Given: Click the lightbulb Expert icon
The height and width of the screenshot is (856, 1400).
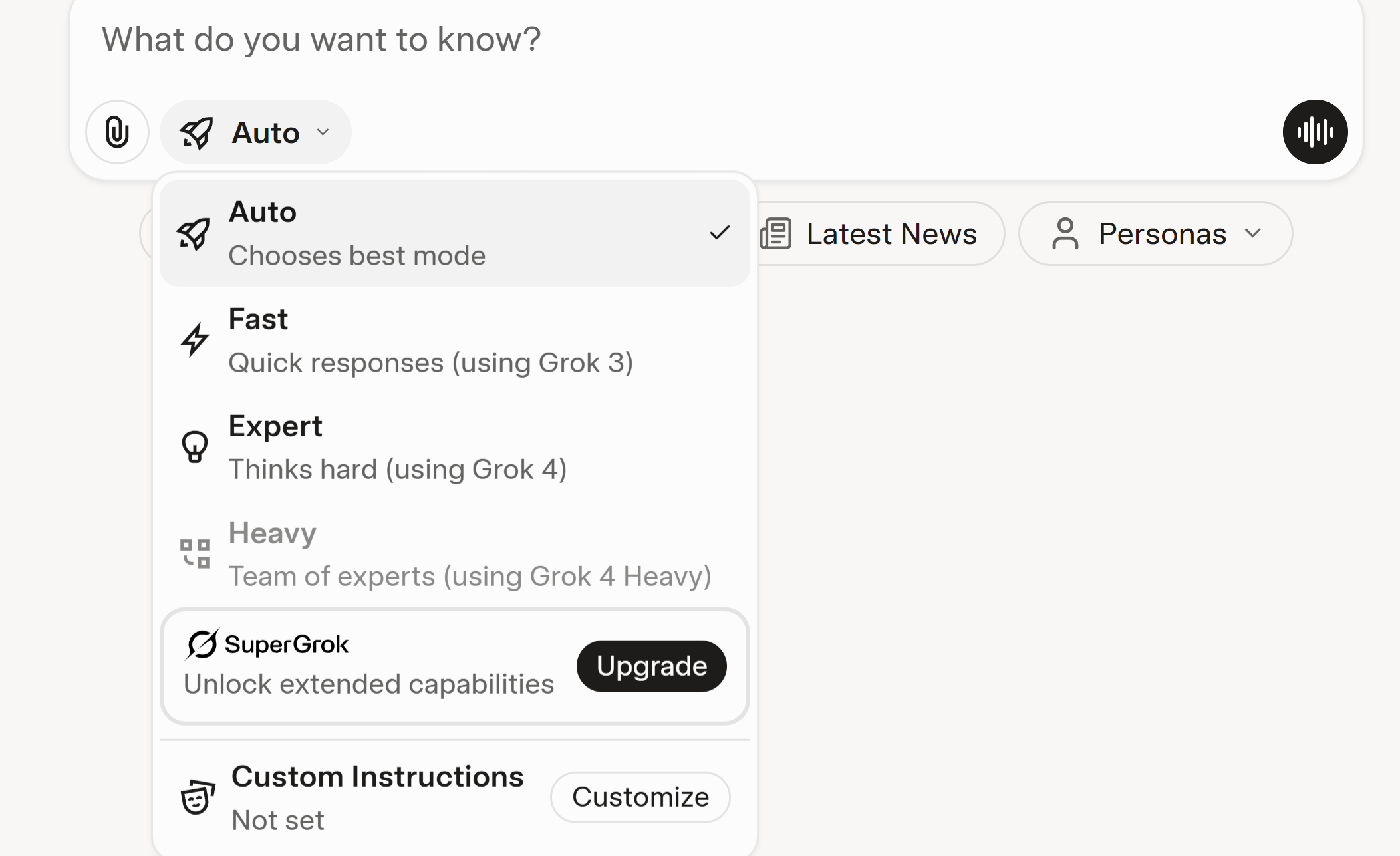Looking at the screenshot, I should tap(195, 447).
